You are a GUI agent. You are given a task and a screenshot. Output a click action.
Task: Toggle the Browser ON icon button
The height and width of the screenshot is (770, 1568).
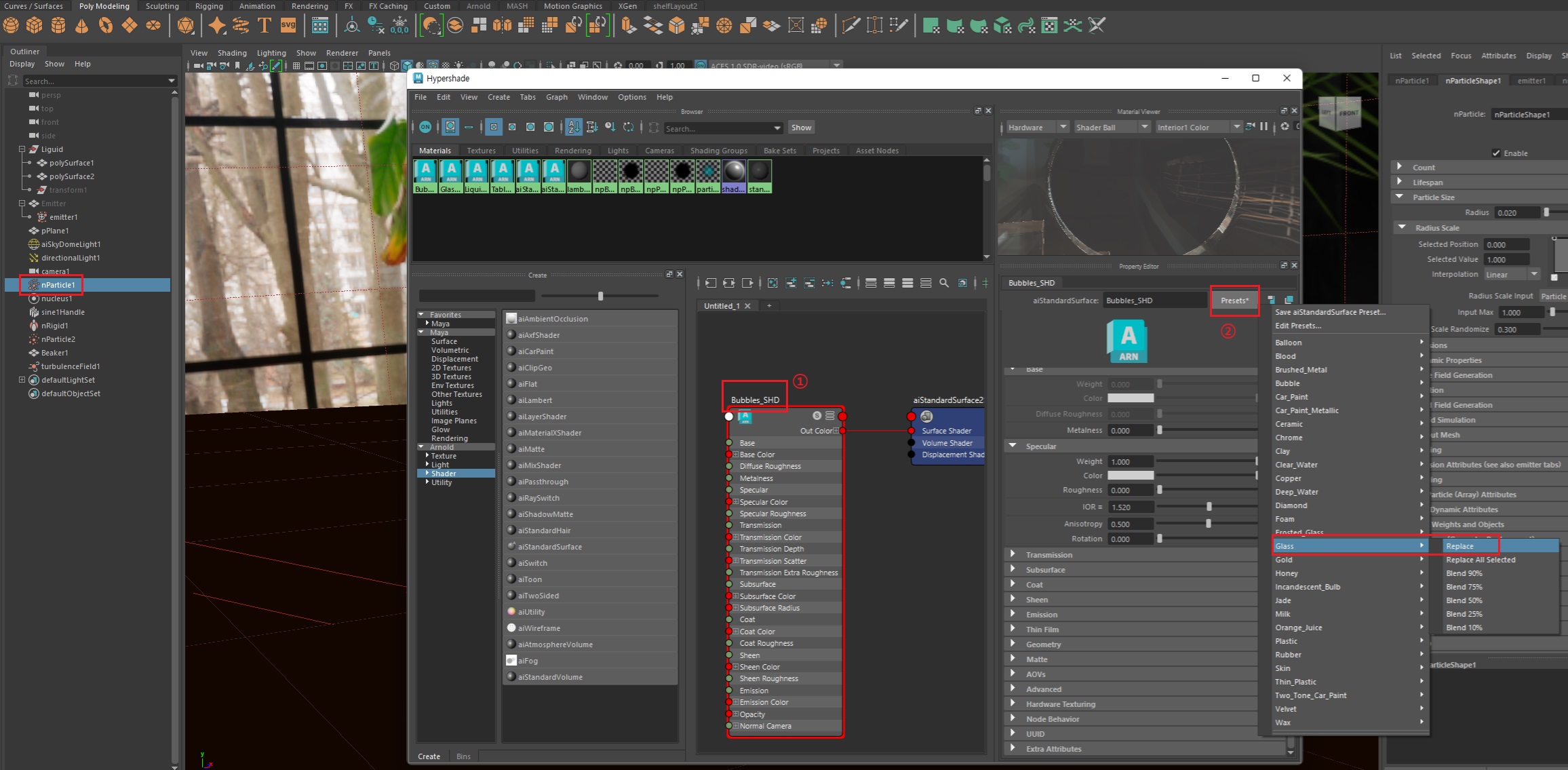(x=425, y=127)
